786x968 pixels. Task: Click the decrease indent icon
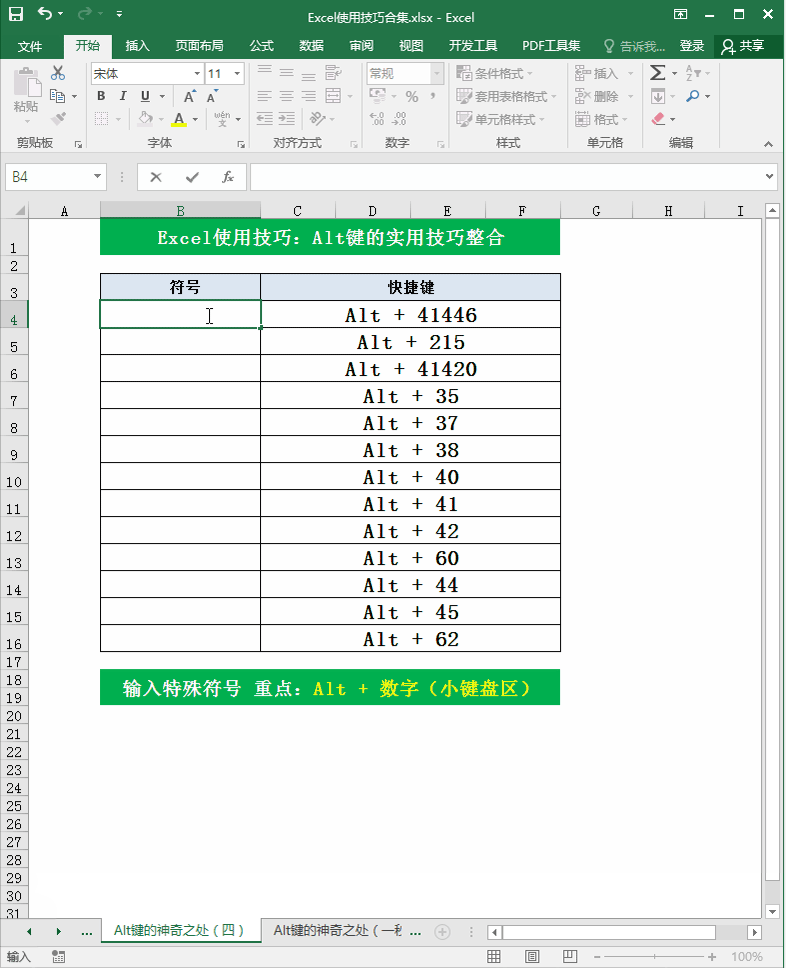coord(264,119)
